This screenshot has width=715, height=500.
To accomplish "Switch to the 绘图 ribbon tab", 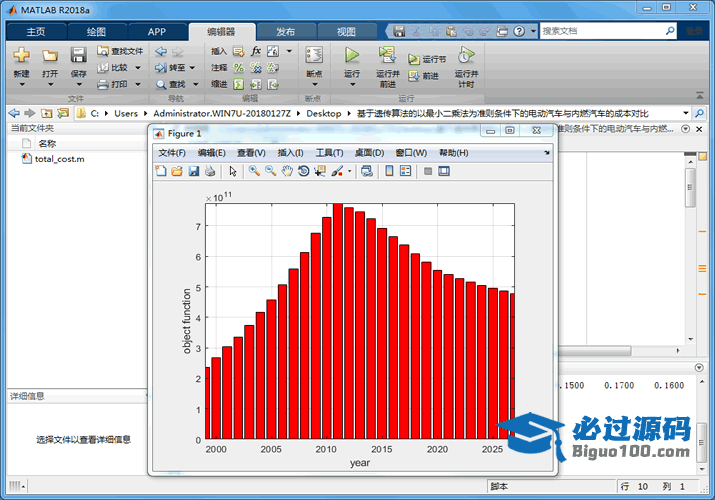I will pos(96,31).
